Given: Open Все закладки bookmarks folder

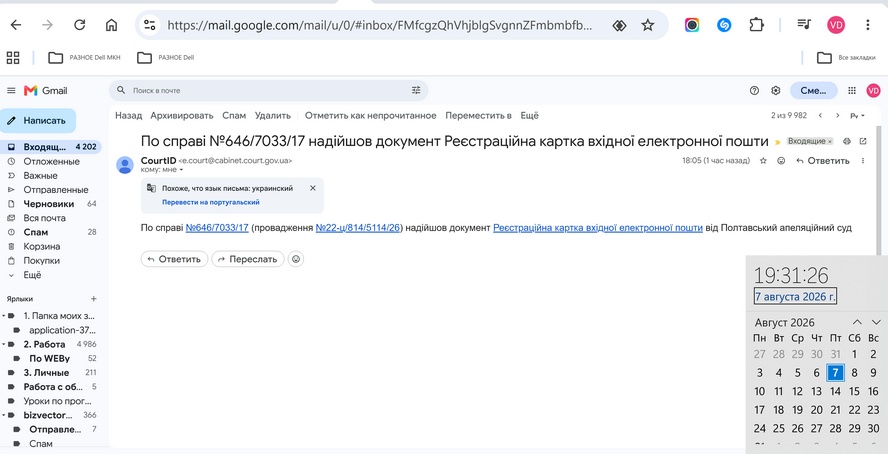Looking at the screenshot, I should coord(846,57).
